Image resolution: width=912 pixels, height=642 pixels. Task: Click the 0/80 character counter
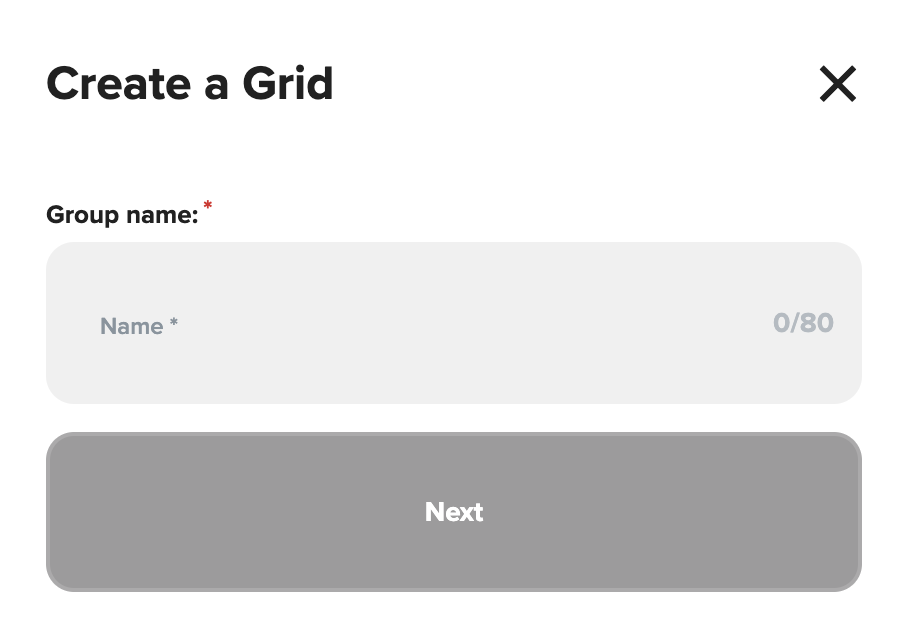[x=803, y=323]
